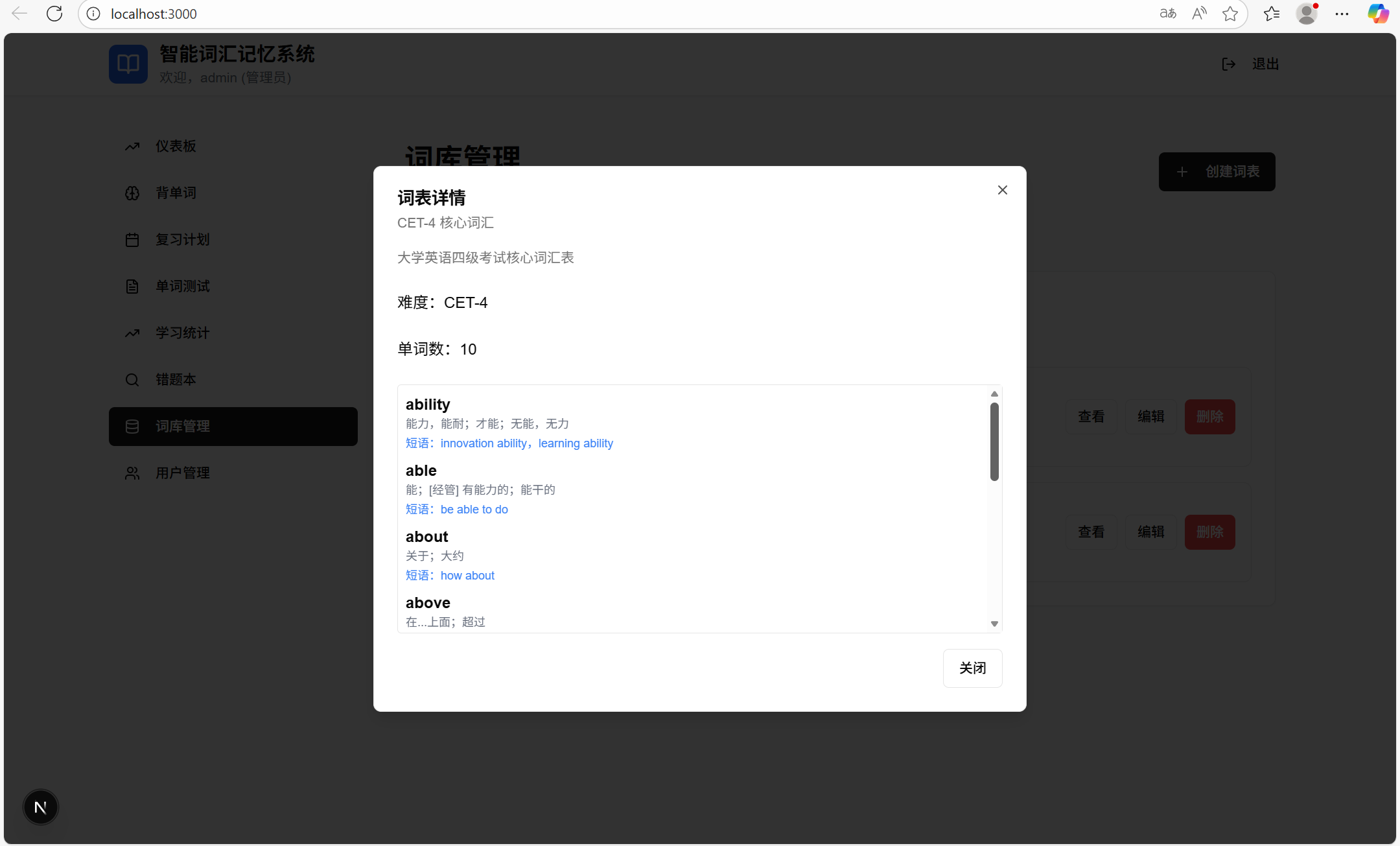Click the database icon beside 词库管理
This screenshot has height=846, width=1400.
tap(132, 426)
